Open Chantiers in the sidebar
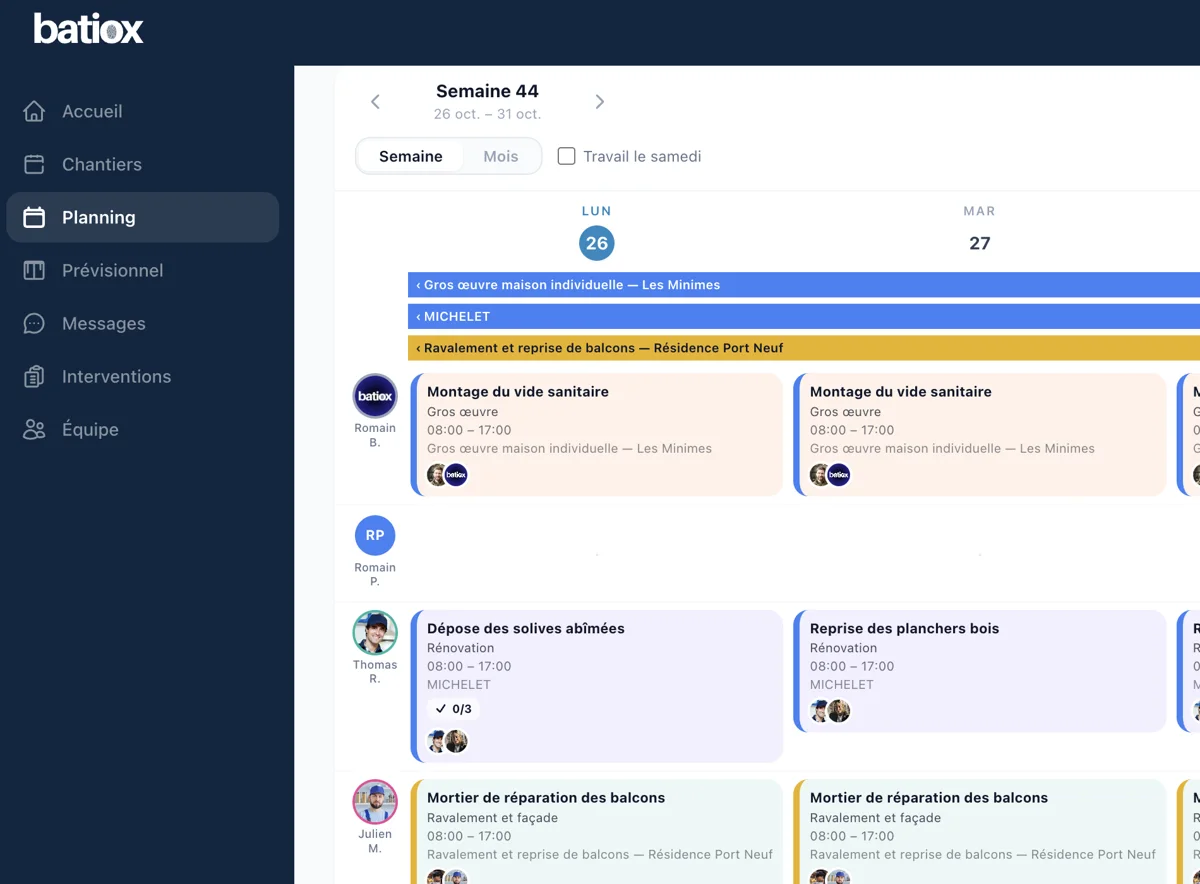Viewport: 1200px width, 884px height. pyautogui.click(x=143, y=164)
